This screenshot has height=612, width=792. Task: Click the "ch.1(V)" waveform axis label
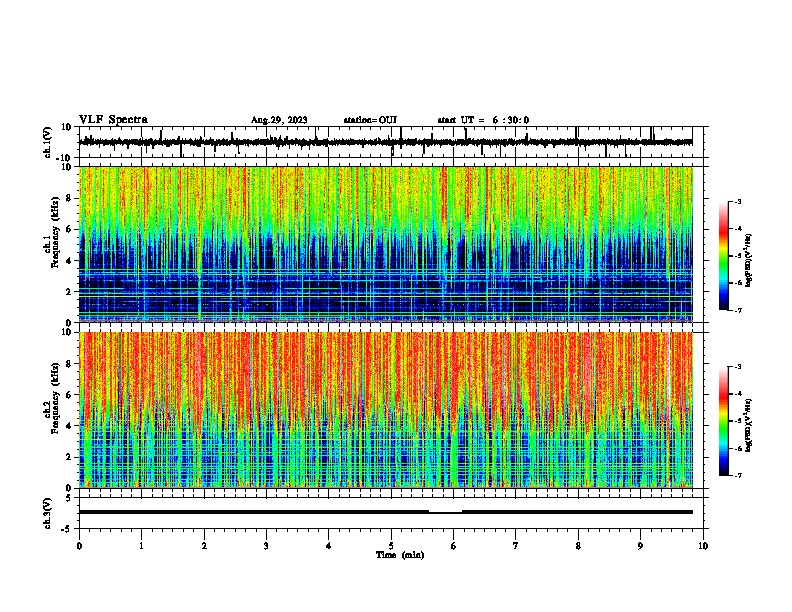pos(48,142)
